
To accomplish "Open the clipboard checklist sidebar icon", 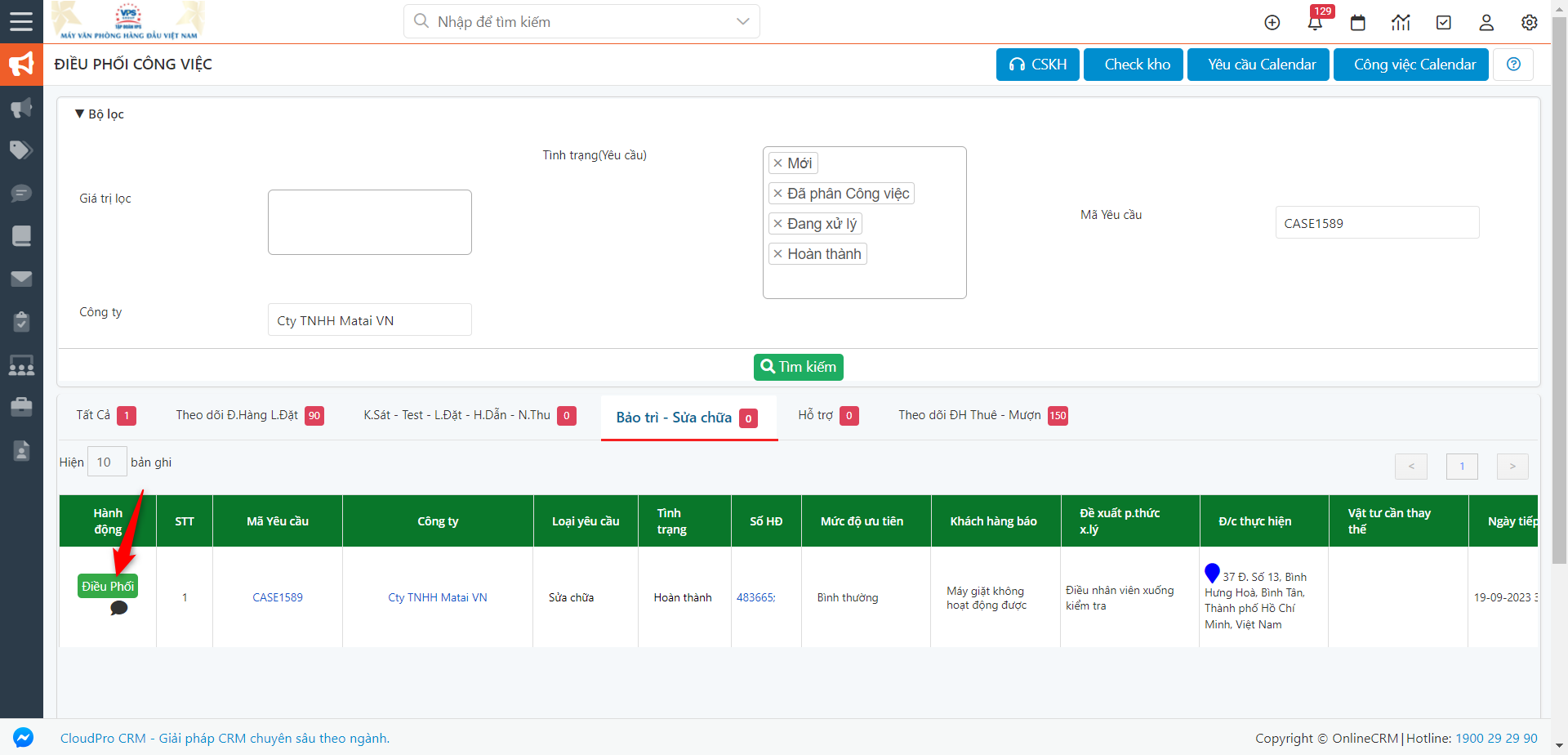I will coord(21,322).
